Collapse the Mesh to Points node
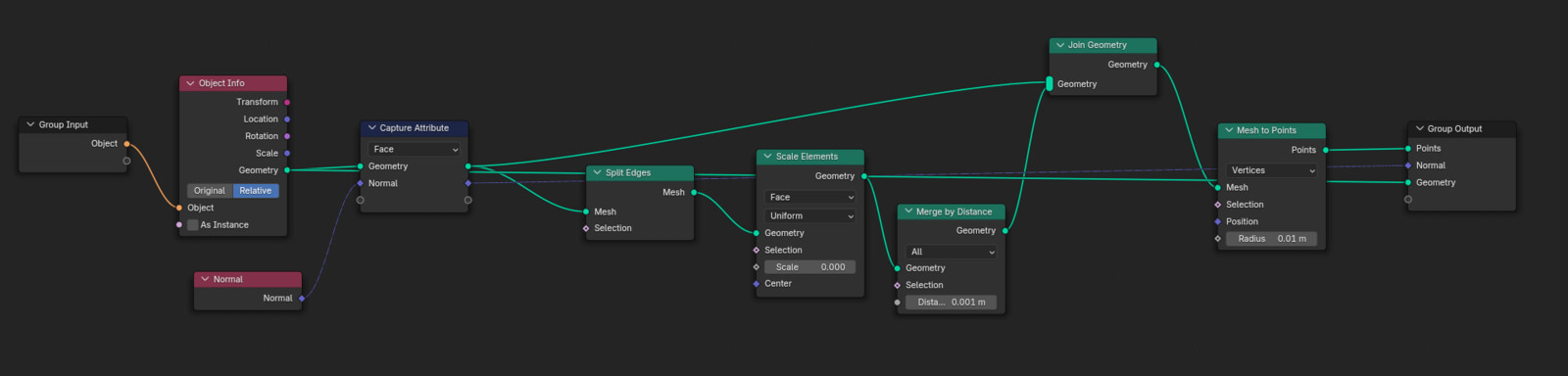 tap(1229, 130)
